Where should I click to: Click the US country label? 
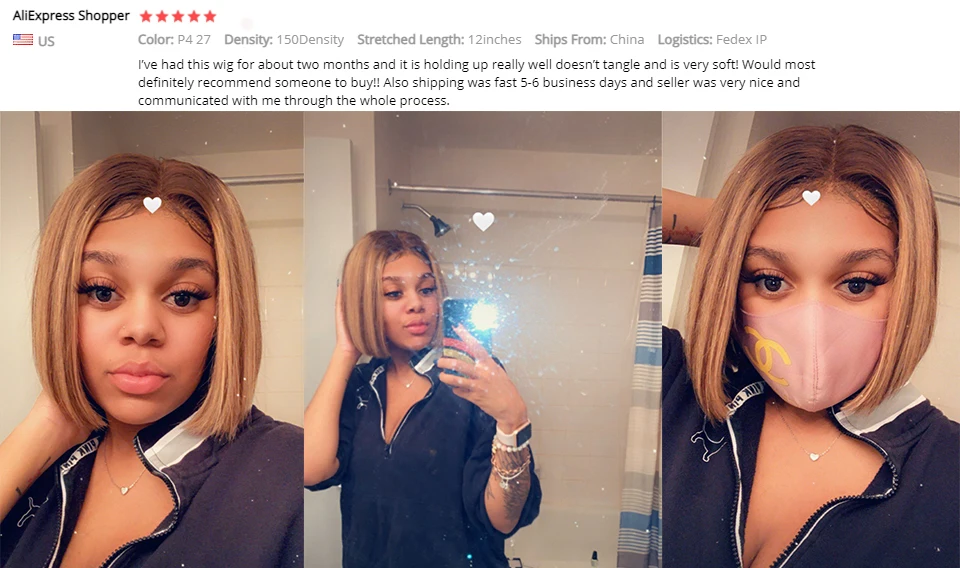click(47, 41)
